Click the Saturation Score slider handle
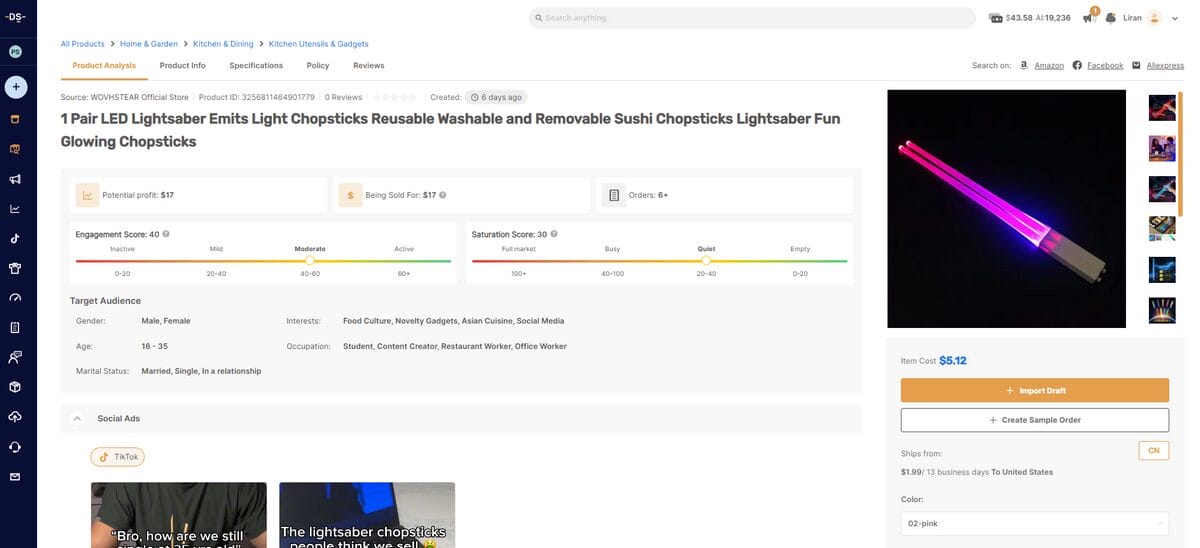1200x548 pixels. click(x=706, y=260)
